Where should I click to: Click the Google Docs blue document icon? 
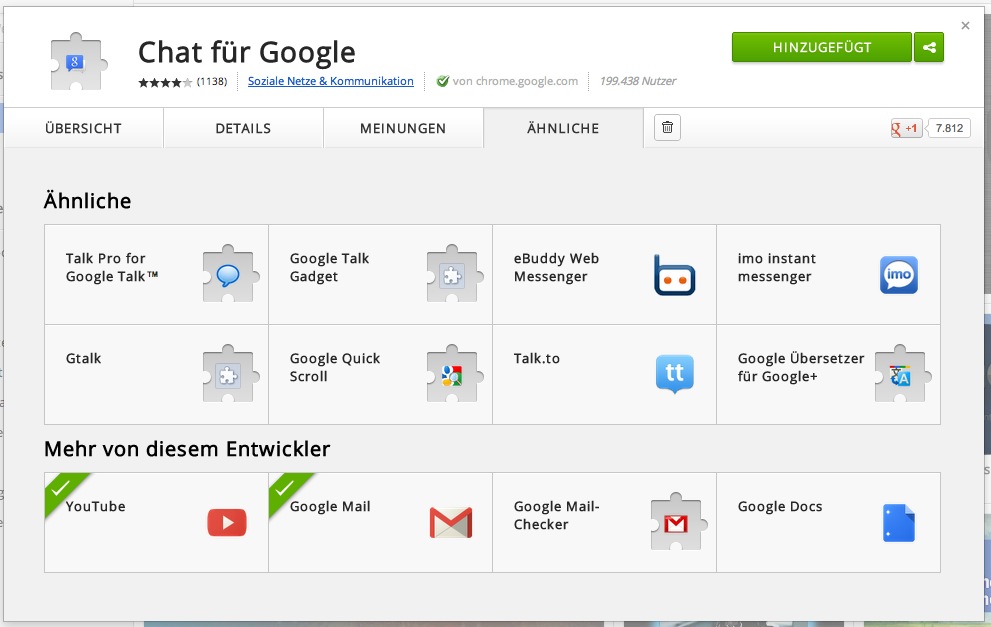[899, 523]
